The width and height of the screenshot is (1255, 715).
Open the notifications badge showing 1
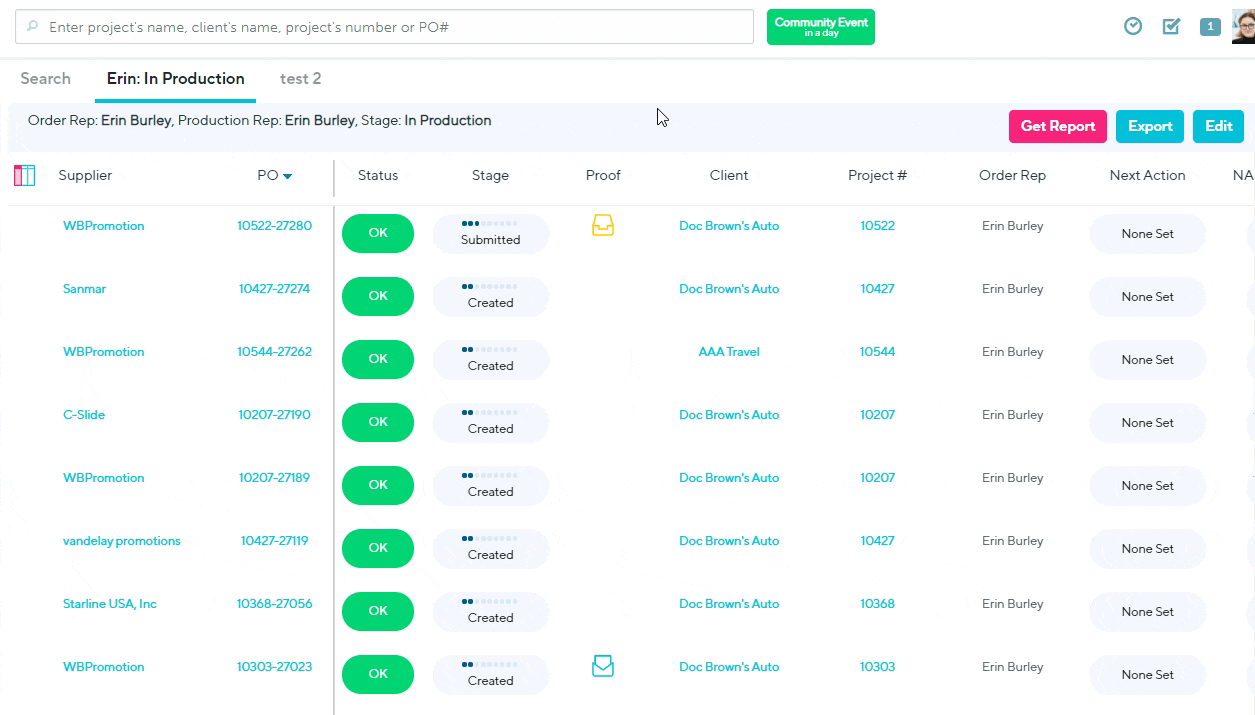pyautogui.click(x=1210, y=27)
